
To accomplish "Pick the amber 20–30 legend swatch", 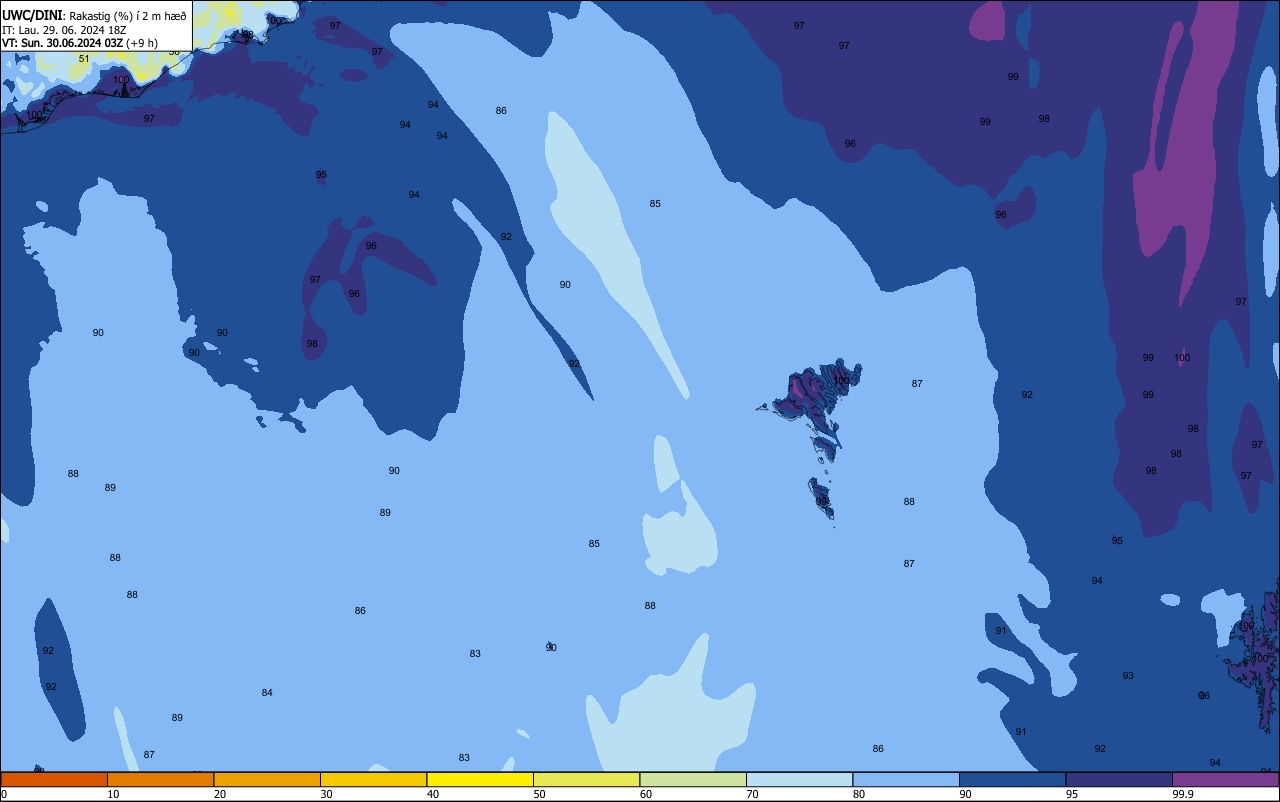I will click(x=267, y=779).
